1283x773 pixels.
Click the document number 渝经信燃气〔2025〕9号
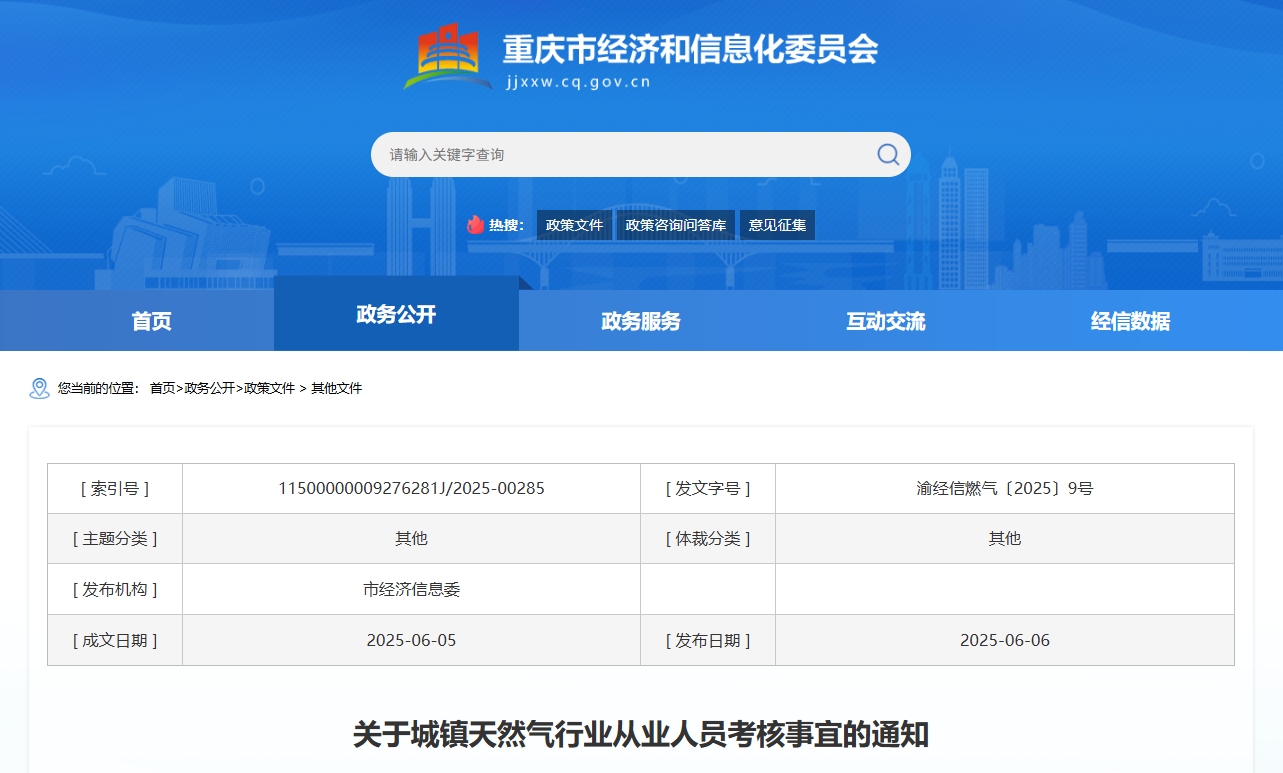pyautogui.click(x=1004, y=489)
